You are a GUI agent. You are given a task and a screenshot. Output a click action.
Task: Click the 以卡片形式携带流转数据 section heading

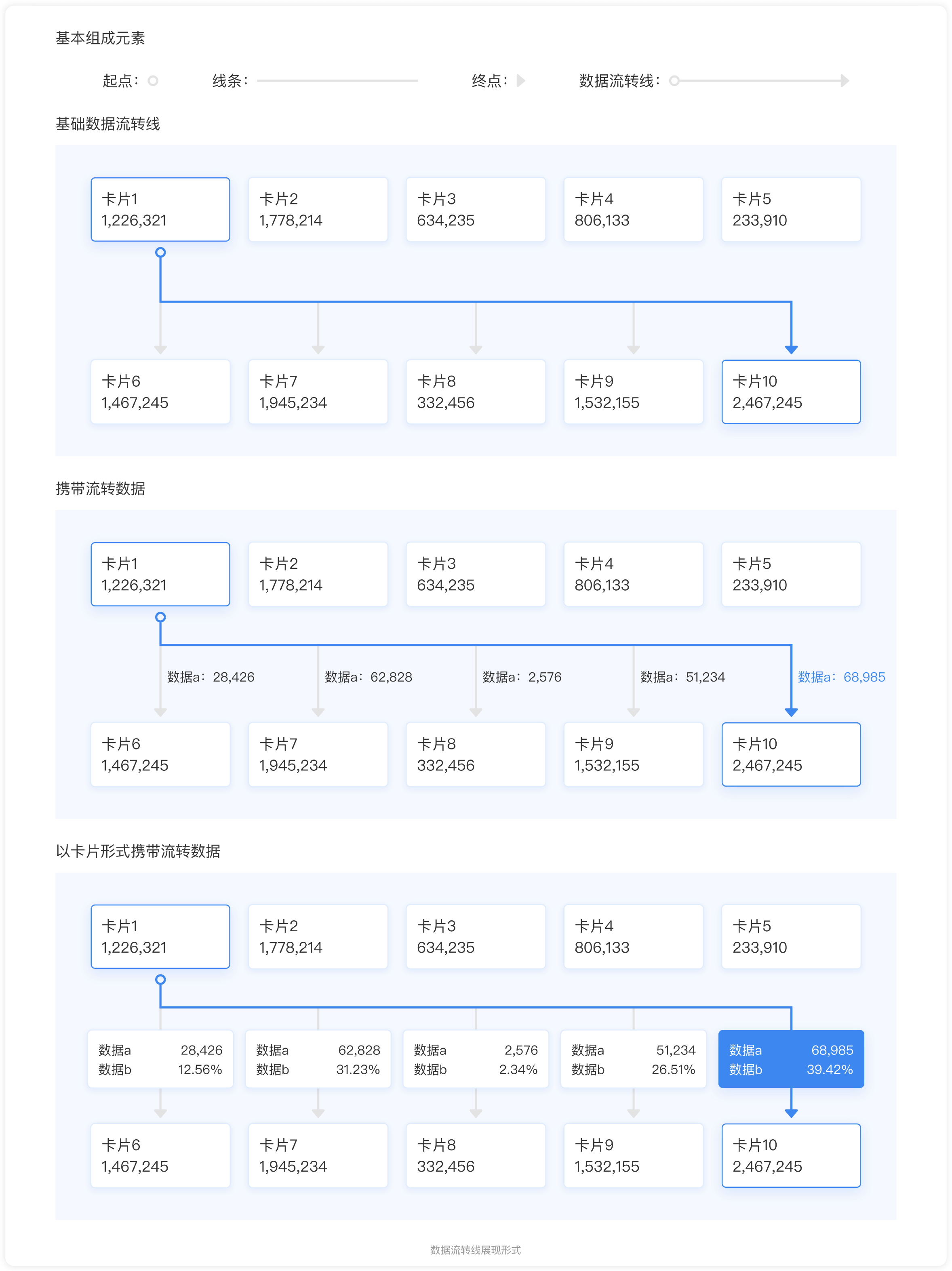[x=138, y=851]
